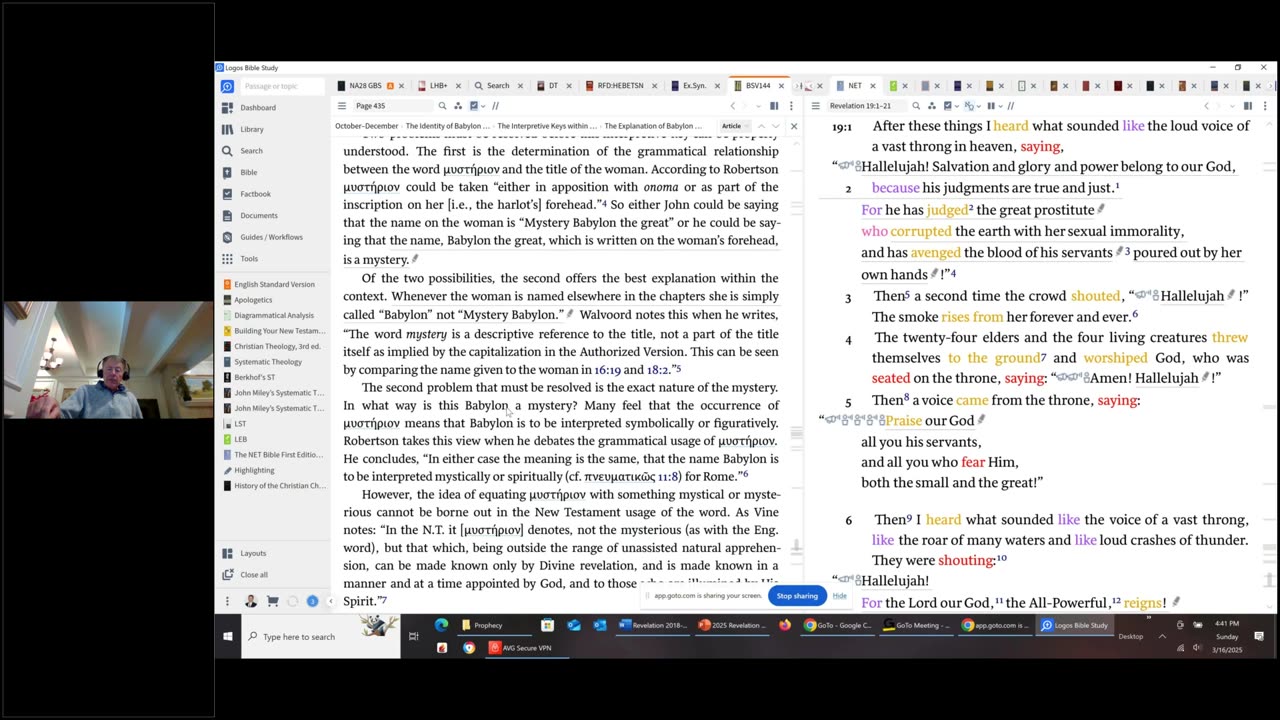Open Layouts in sidebar

(252, 553)
